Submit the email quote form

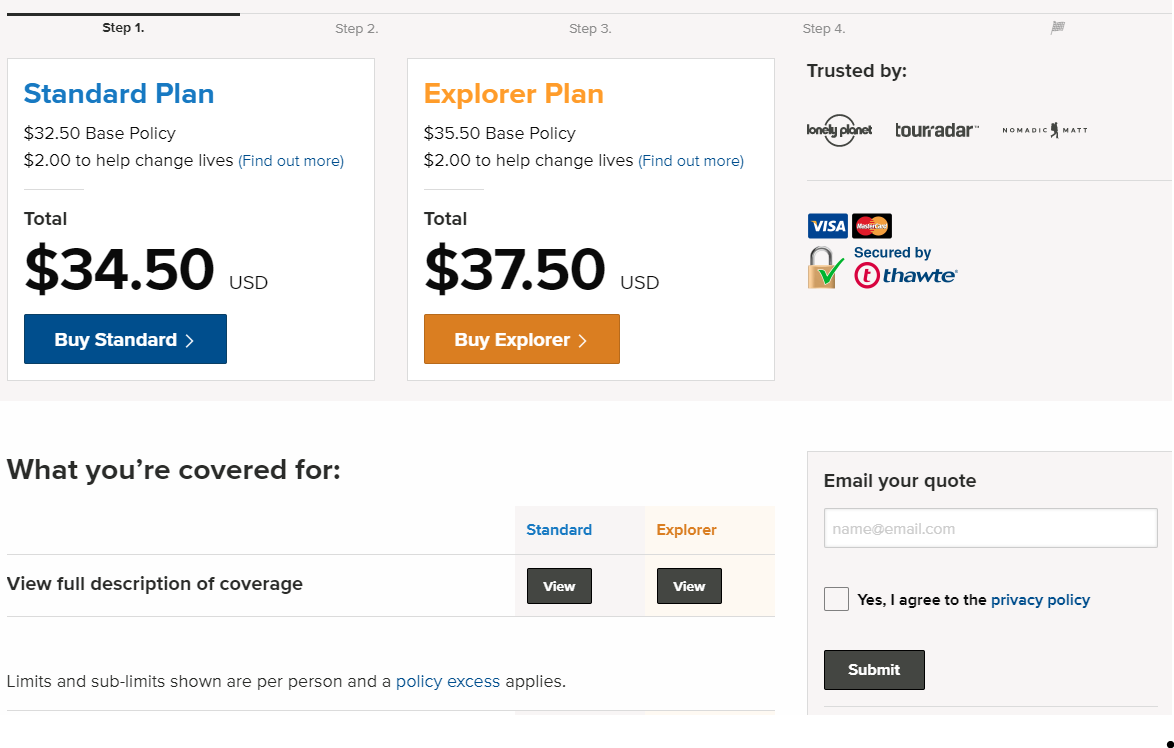[874, 670]
